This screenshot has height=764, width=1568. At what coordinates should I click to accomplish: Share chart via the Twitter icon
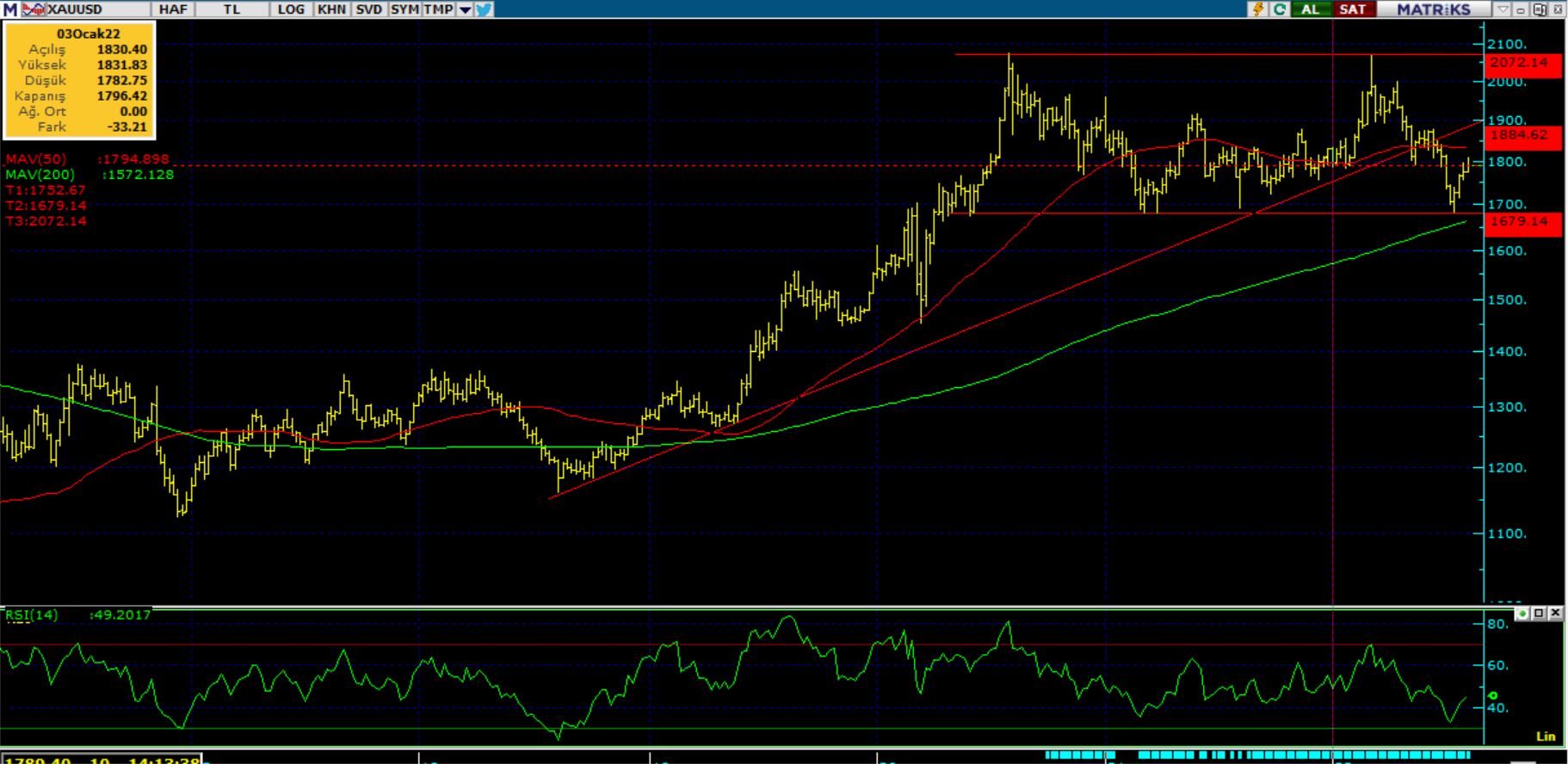click(x=484, y=9)
